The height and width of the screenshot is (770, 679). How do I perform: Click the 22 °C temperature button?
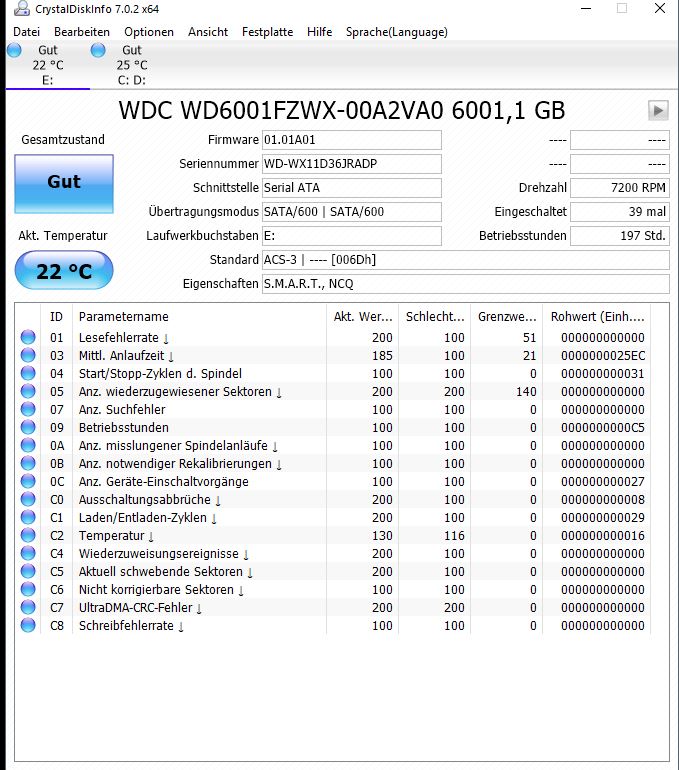(64, 270)
